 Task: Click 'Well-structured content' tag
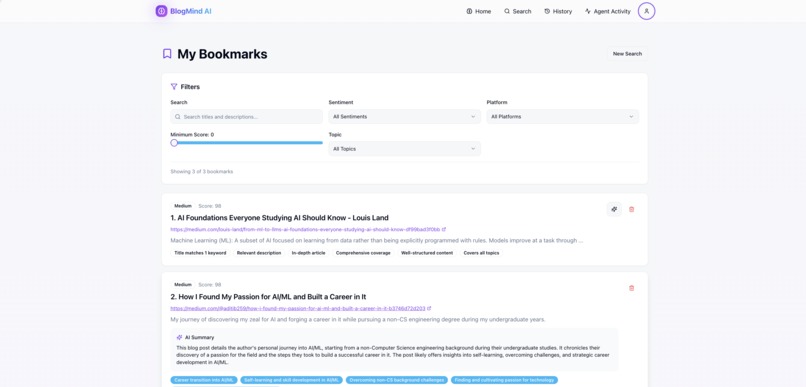coord(427,253)
